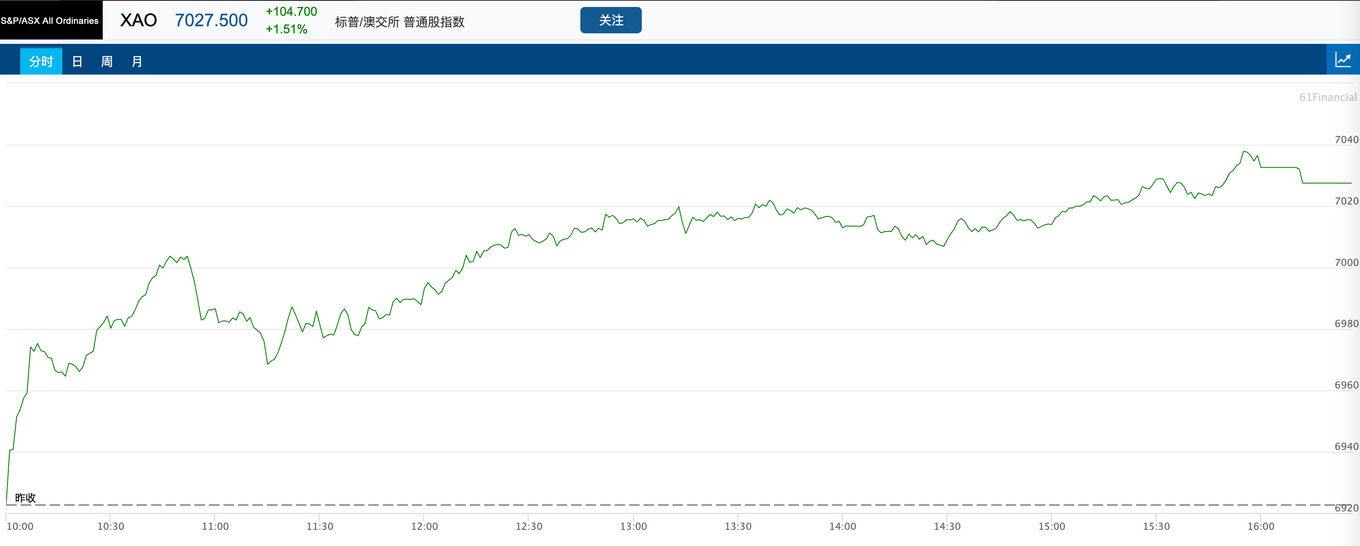The width and height of the screenshot is (1360, 546).
Task: Click the 7040 price axis label
Action: 1347,140
